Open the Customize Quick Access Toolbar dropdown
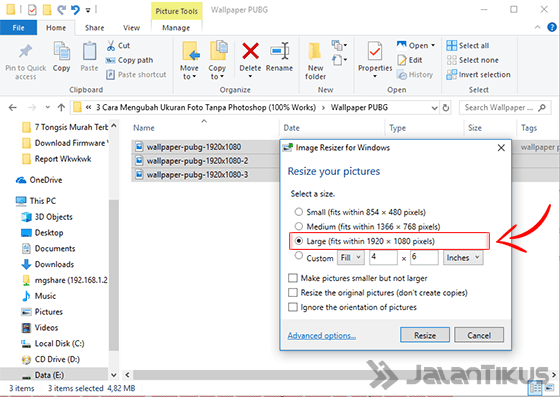Viewport: 560px width, 397px height. point(88,10)
